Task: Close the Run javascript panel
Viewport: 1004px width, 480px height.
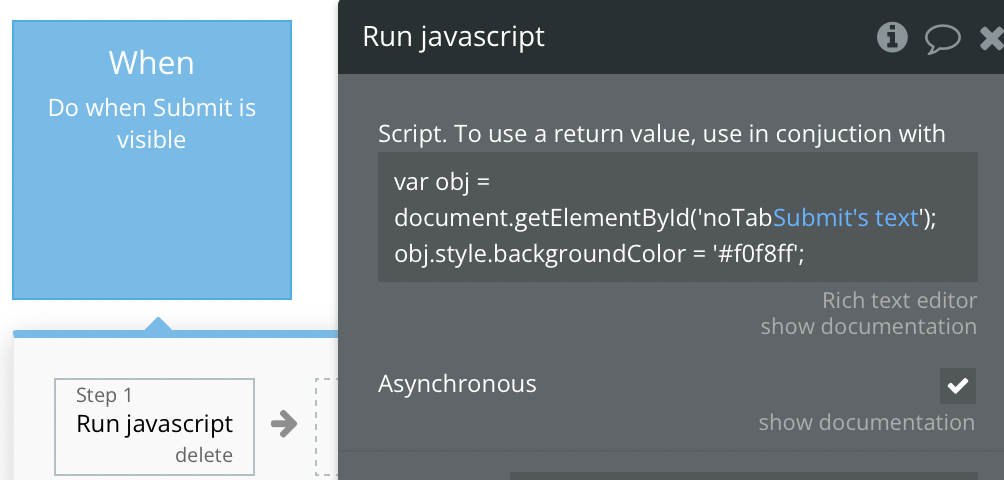Action: click(x=992, y=38)
